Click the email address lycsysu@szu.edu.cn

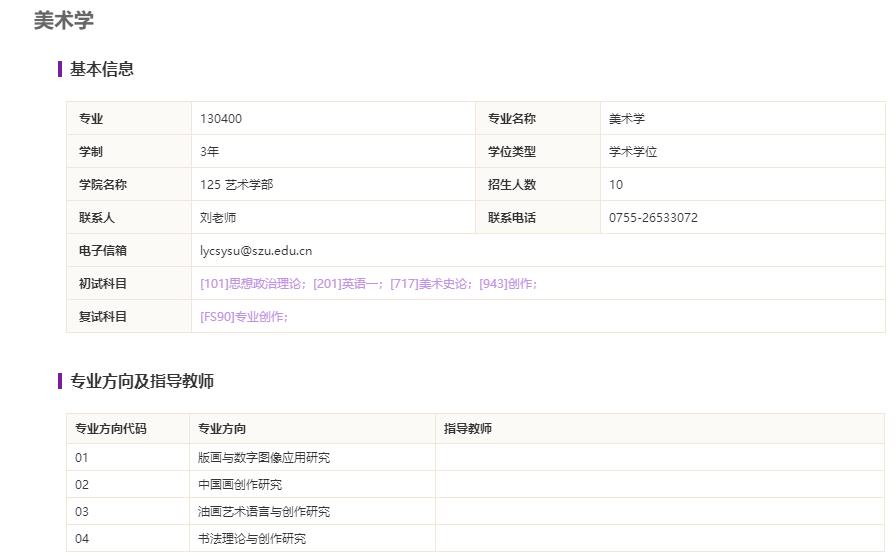[256, 251]
